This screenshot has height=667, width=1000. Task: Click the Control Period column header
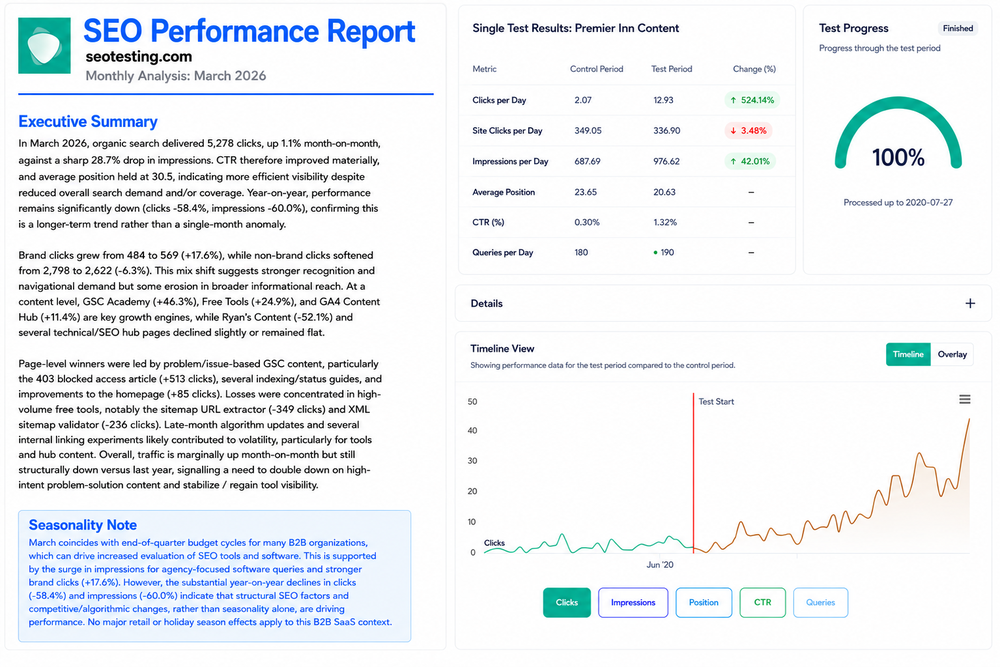click(596, 69)
